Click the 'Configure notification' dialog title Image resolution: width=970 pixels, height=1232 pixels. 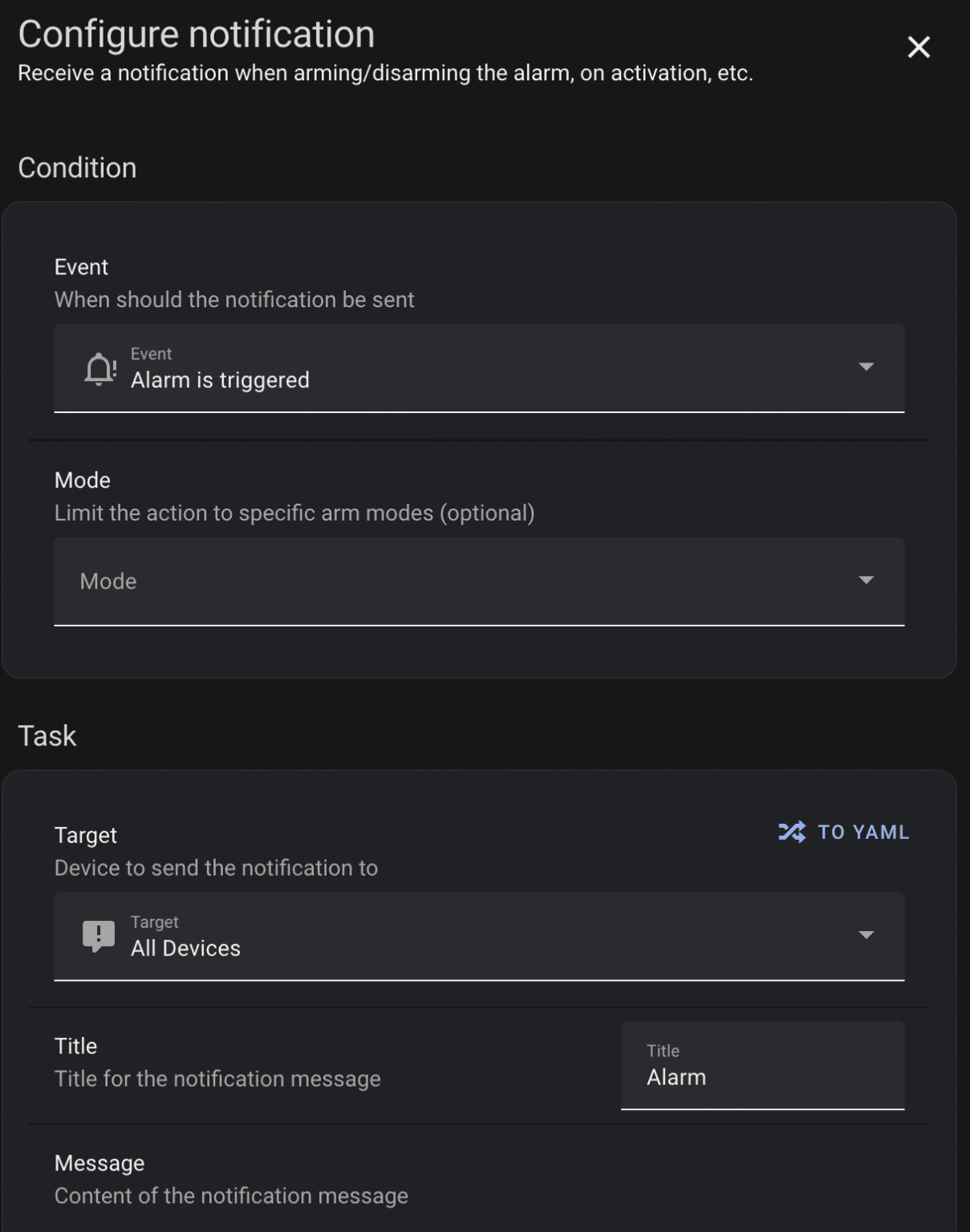pos(196,34)
